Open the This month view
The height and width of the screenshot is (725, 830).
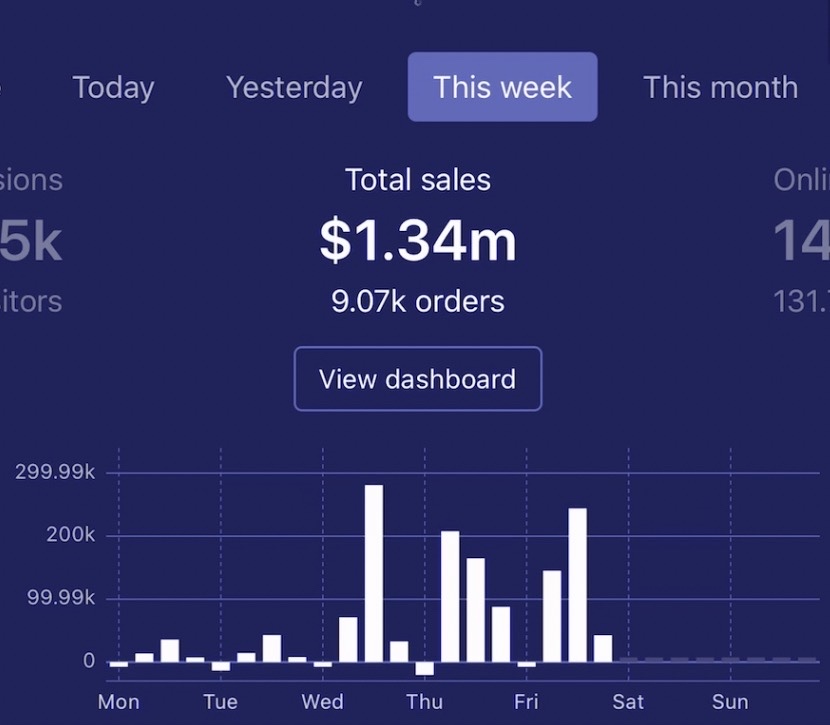pos(719,87)
